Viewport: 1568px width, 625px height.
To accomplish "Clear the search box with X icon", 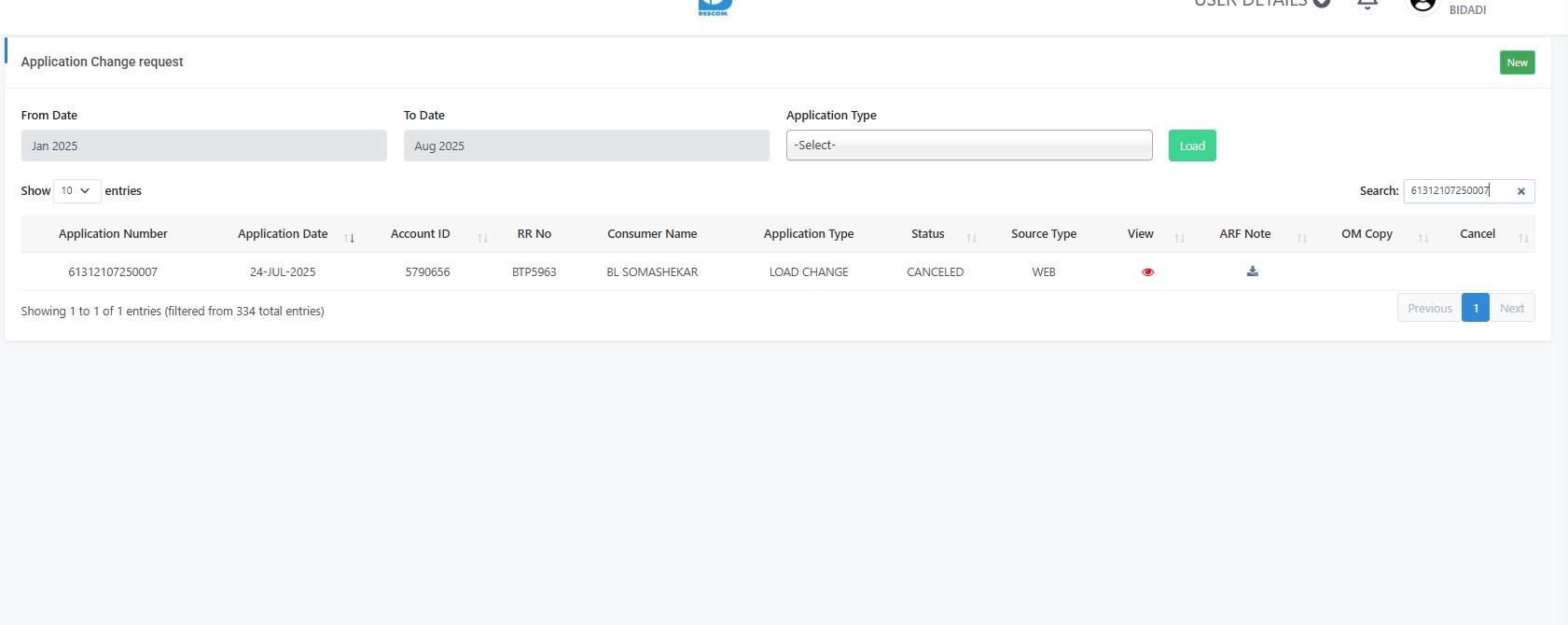I will (1520, 191).
